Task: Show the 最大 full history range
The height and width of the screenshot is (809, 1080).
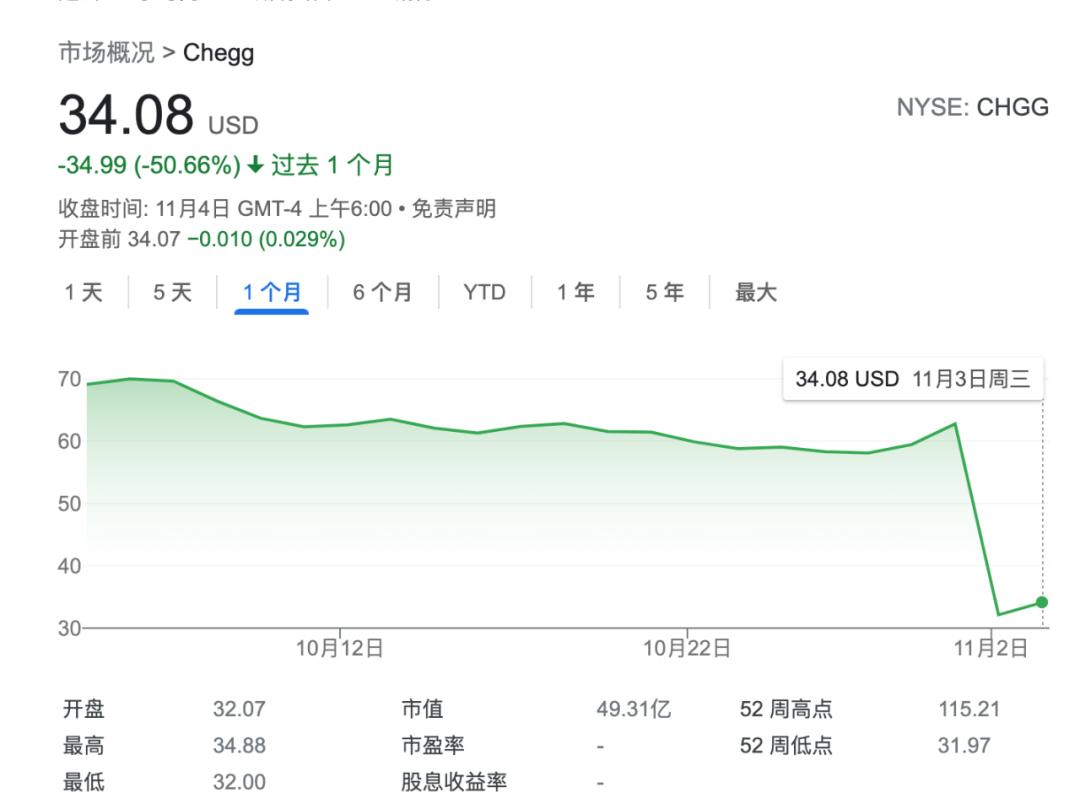Action: pos(756,293)
